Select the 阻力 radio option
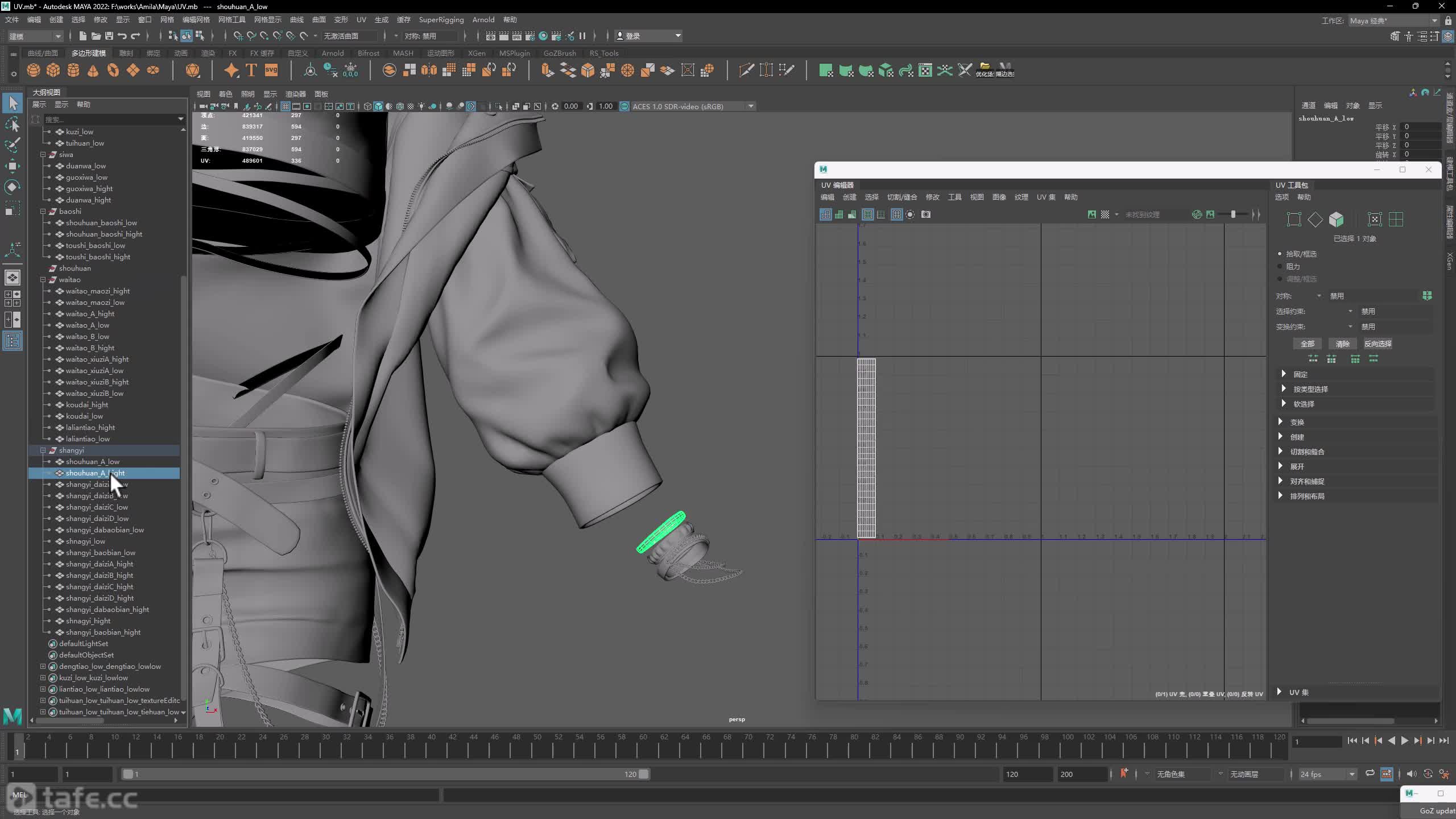This screenshot has width=1456, height=819. 1280,266
